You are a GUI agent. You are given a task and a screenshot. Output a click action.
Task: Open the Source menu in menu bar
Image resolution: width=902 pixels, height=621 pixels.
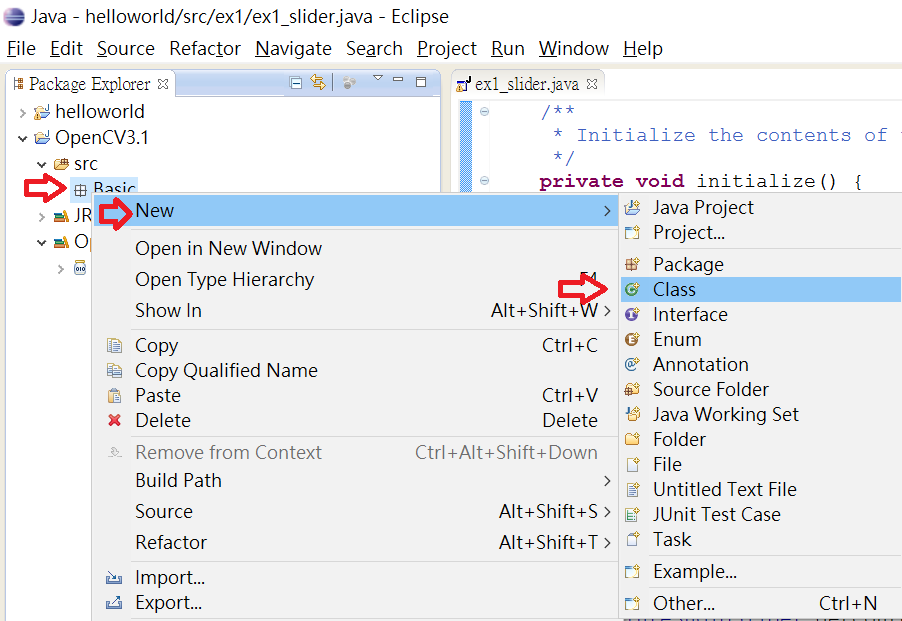[125, 49]
